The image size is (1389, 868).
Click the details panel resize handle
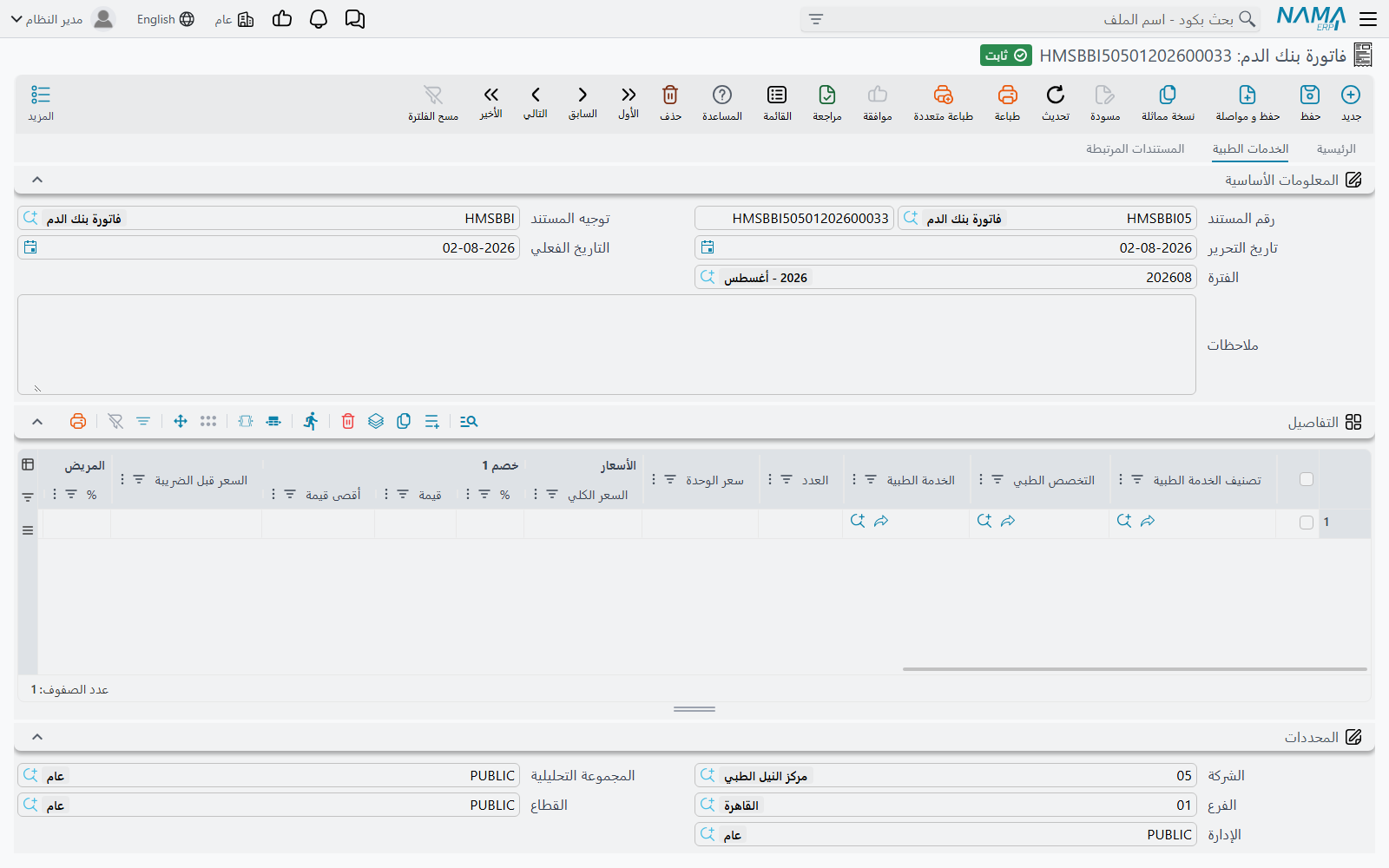coord(694,709)
